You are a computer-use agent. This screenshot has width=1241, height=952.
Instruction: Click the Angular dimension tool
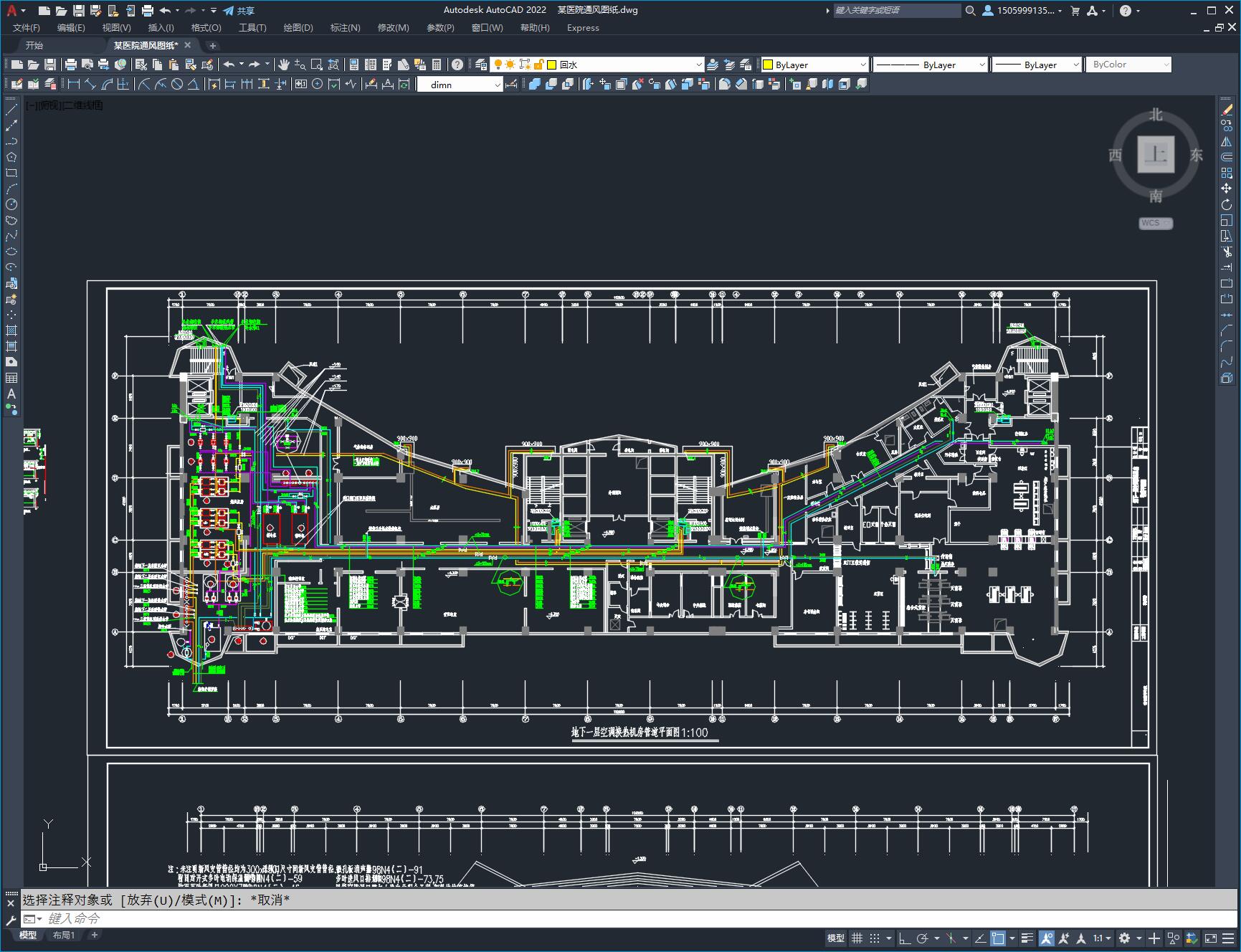193,84
